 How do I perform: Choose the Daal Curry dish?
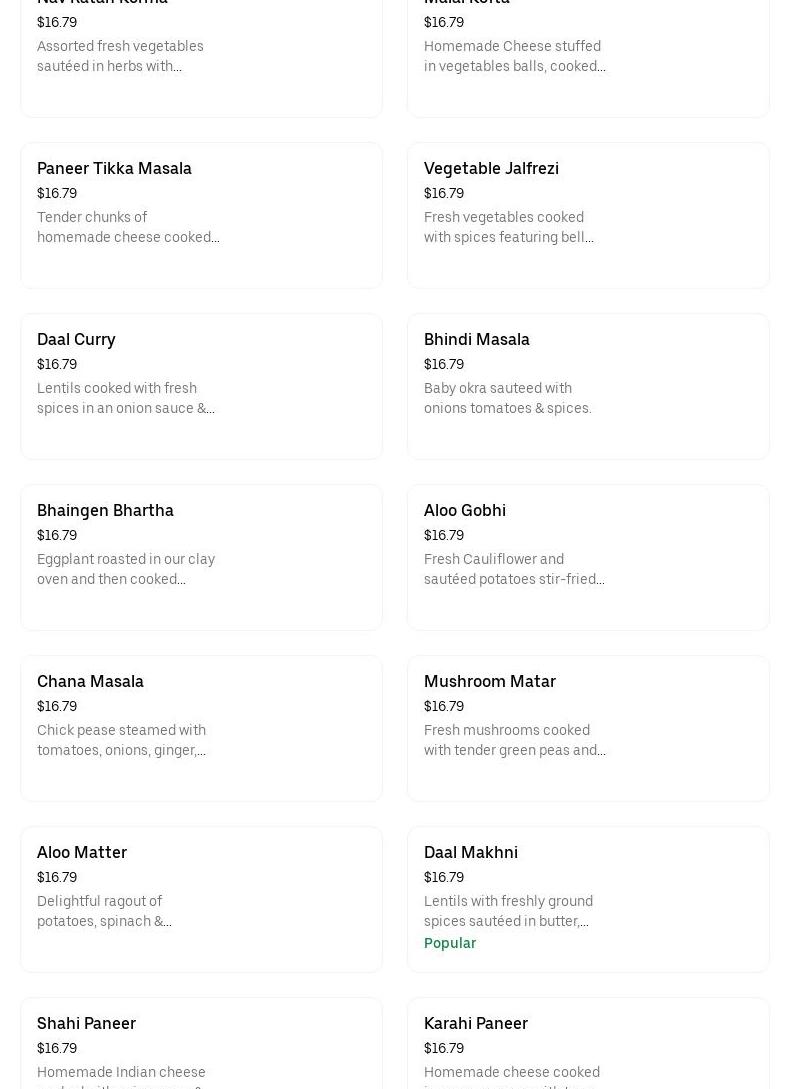tap(76, 339)
